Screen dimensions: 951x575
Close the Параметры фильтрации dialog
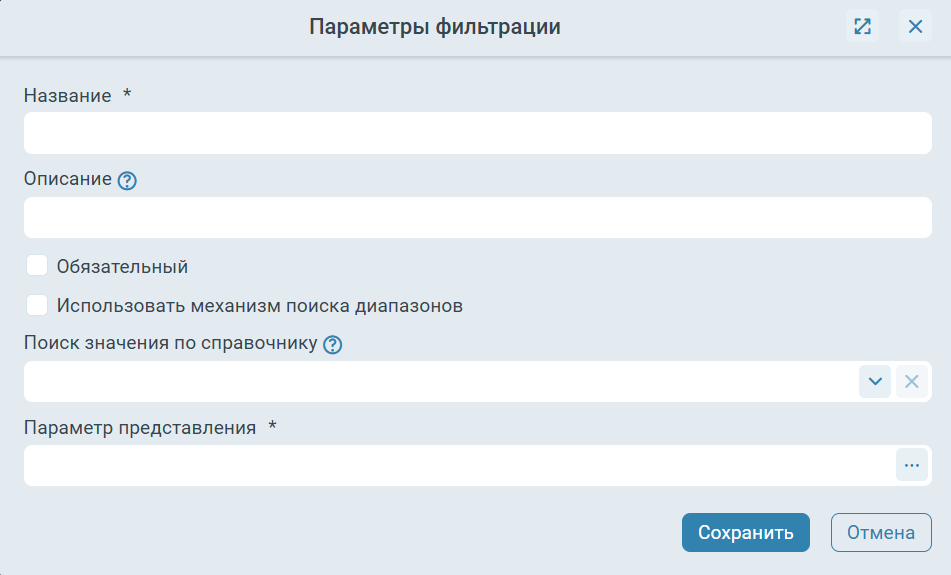coord(915,26)
